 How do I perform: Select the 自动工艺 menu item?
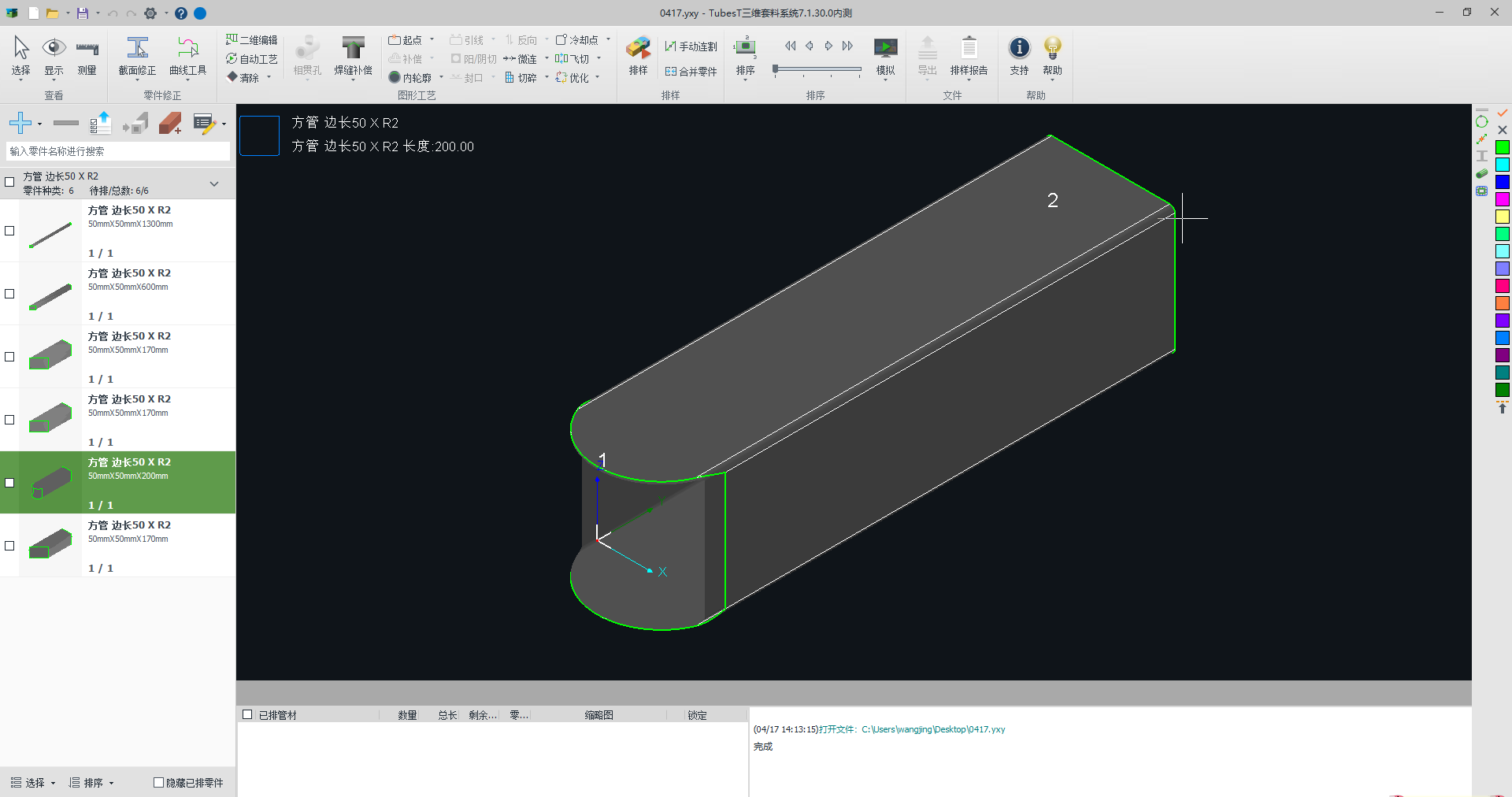[x=252, y=59]
